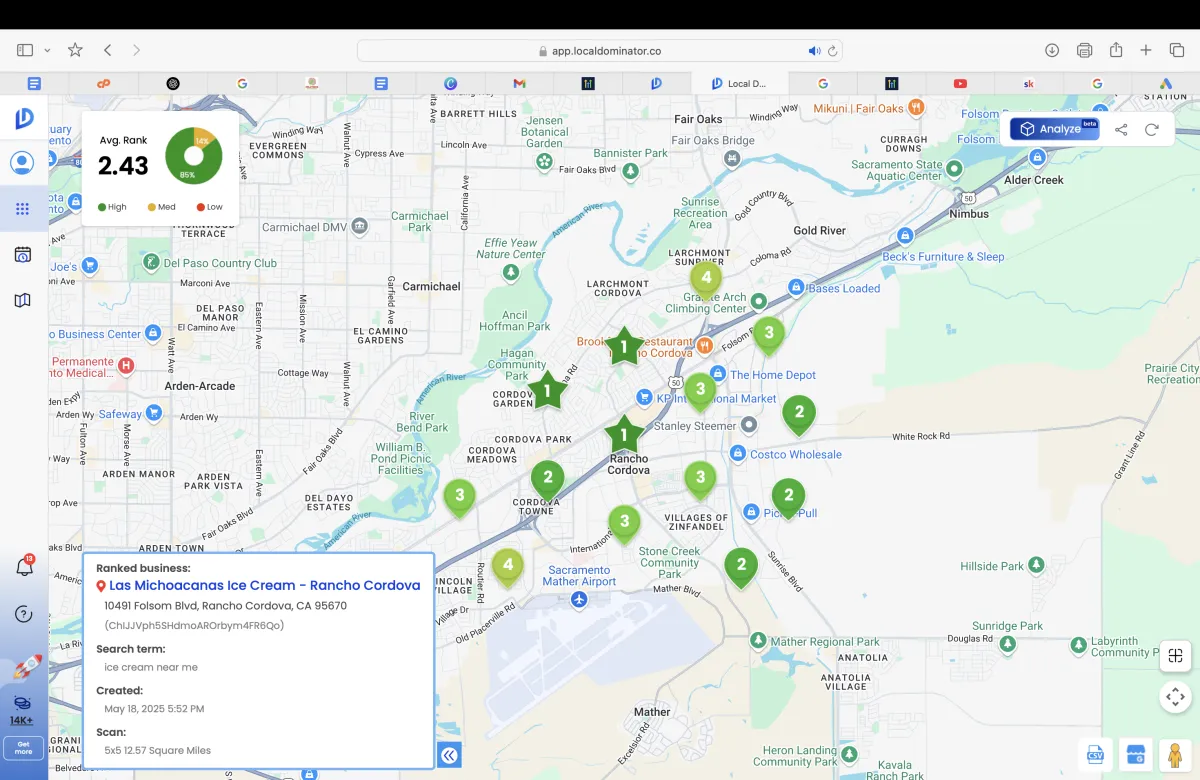Click rank 2 pin left of Costco Wholesale

click(798, 415)
